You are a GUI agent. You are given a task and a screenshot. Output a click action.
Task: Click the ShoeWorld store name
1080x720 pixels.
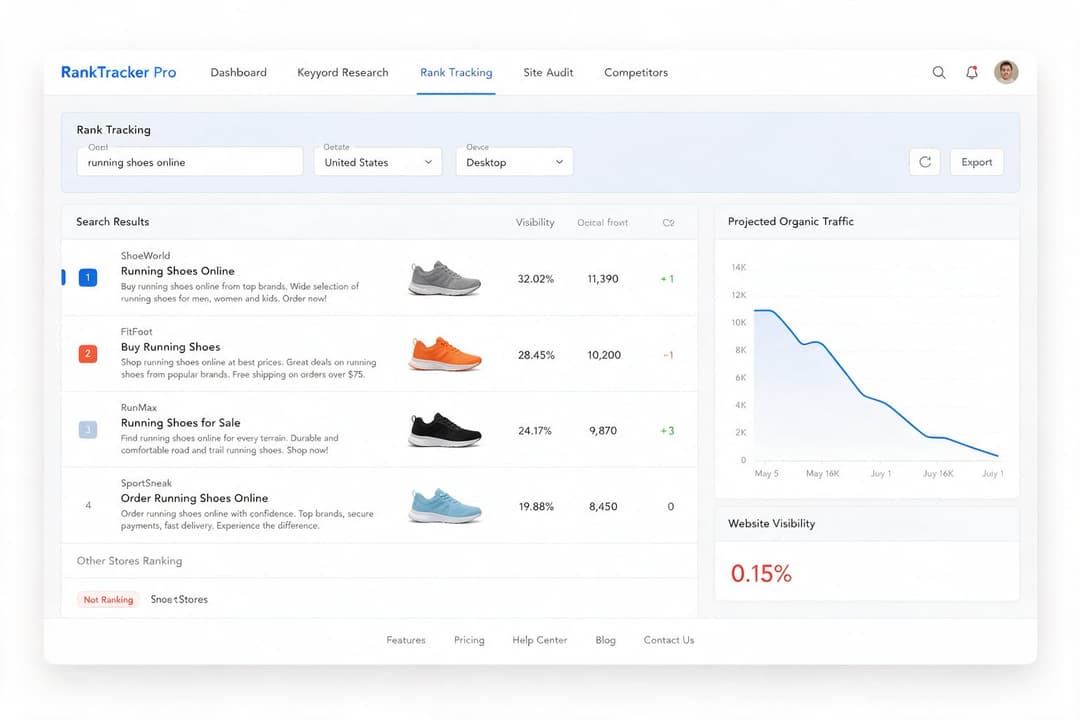tap(145, 256)
